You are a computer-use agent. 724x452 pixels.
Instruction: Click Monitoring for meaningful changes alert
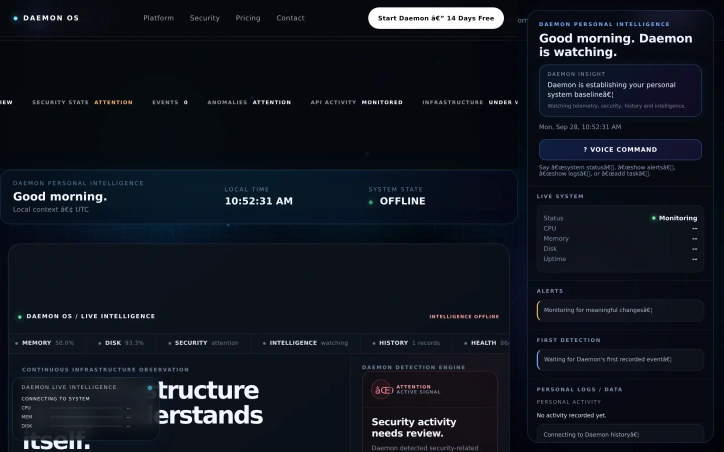(x=620, y=310)
